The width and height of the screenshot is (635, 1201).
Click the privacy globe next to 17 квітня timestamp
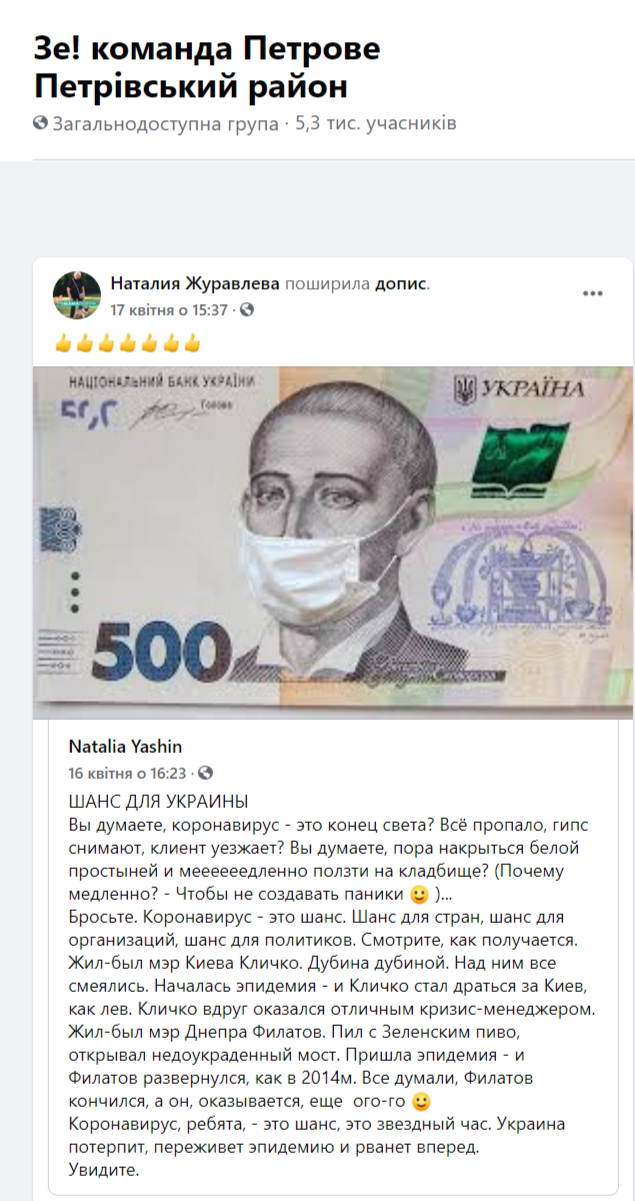(247, 310)
